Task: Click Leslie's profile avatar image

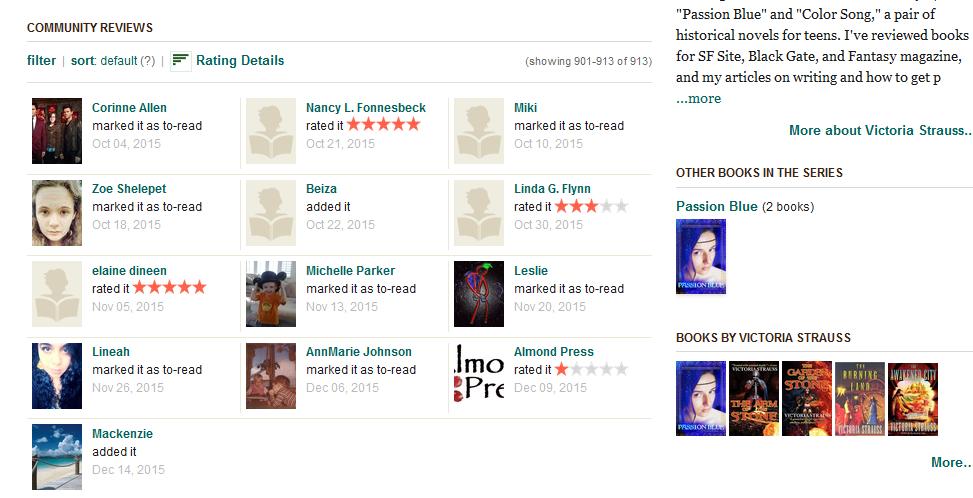Action: point(479,294)
